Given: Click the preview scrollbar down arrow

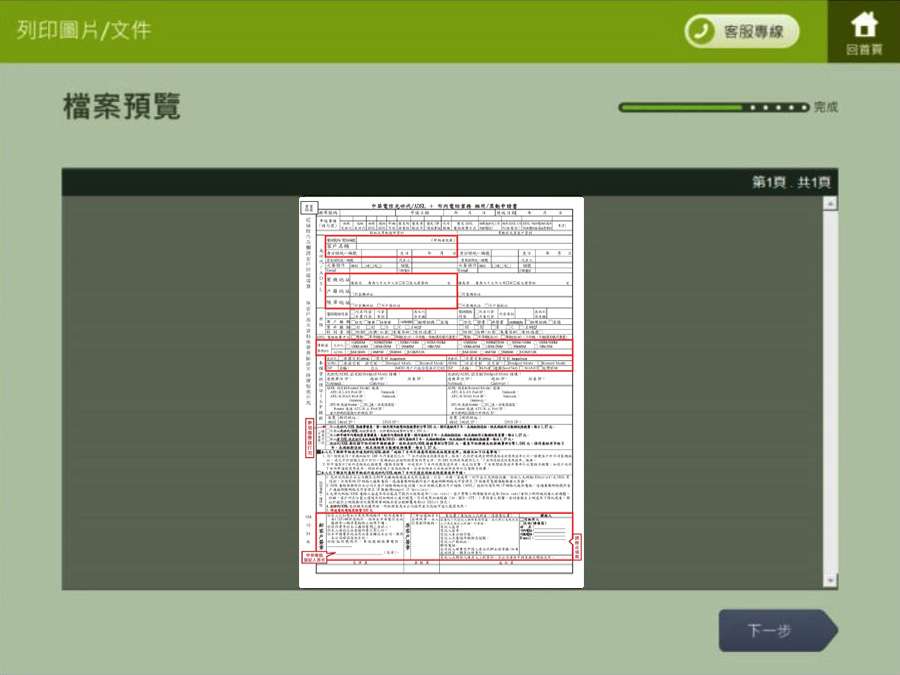Looking at the screenshot, I should coord(829,582).
